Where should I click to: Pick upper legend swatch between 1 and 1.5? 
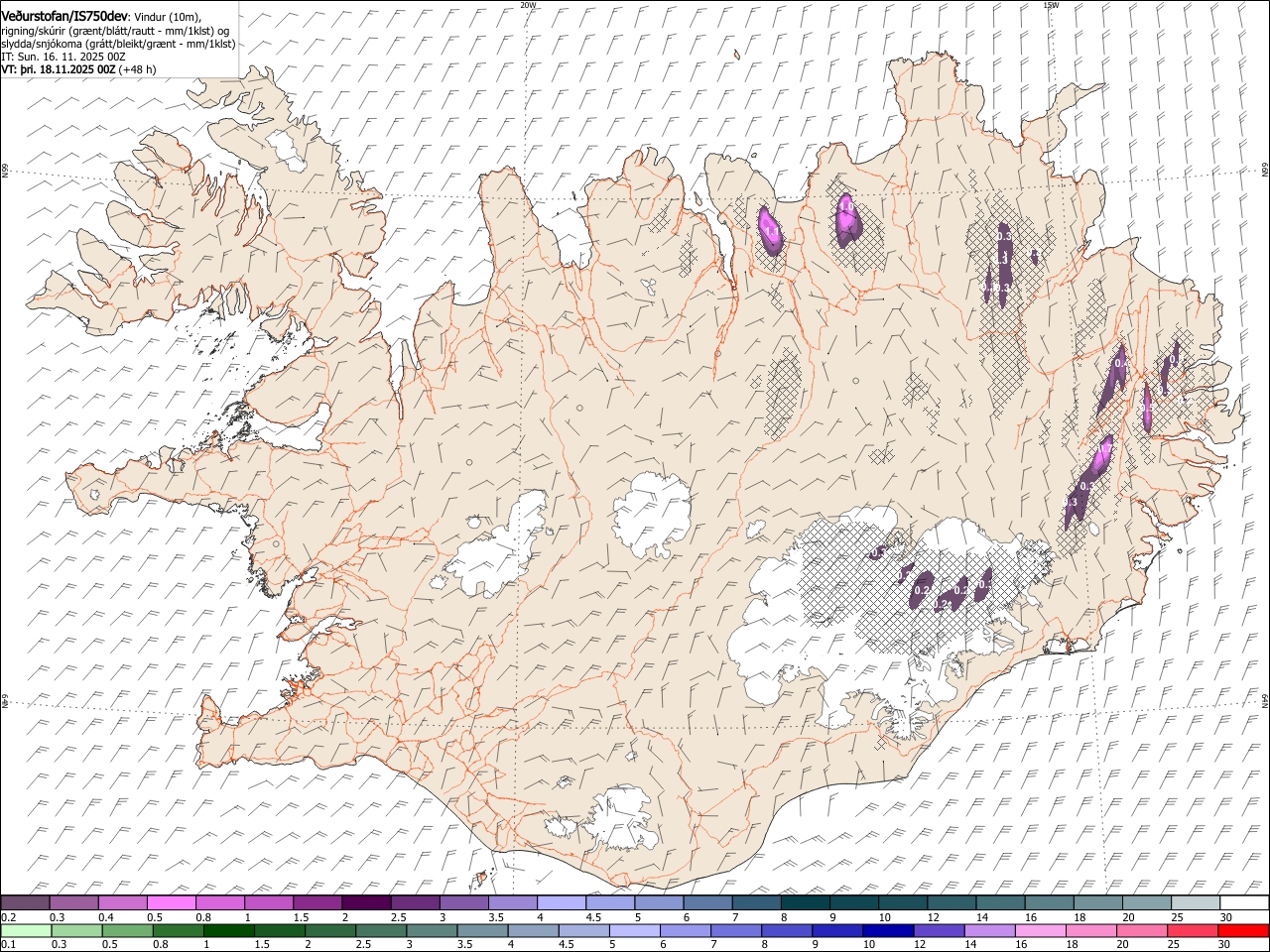[x=268, y=903]
